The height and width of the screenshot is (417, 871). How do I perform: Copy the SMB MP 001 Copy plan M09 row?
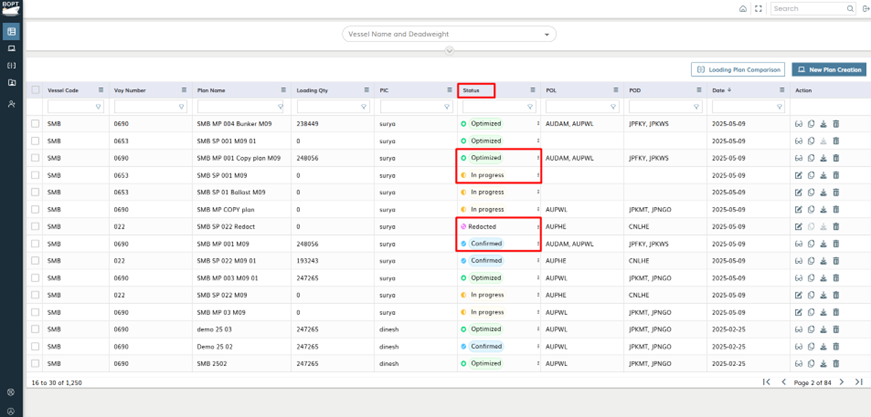coord(811,158)
